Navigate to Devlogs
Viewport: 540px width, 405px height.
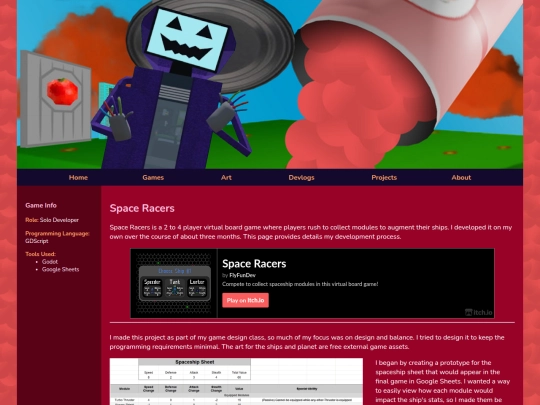301,177
